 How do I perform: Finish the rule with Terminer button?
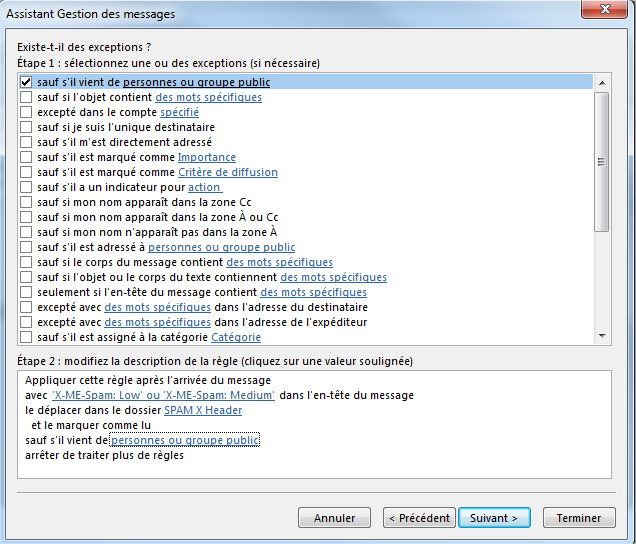pos(579,518)
